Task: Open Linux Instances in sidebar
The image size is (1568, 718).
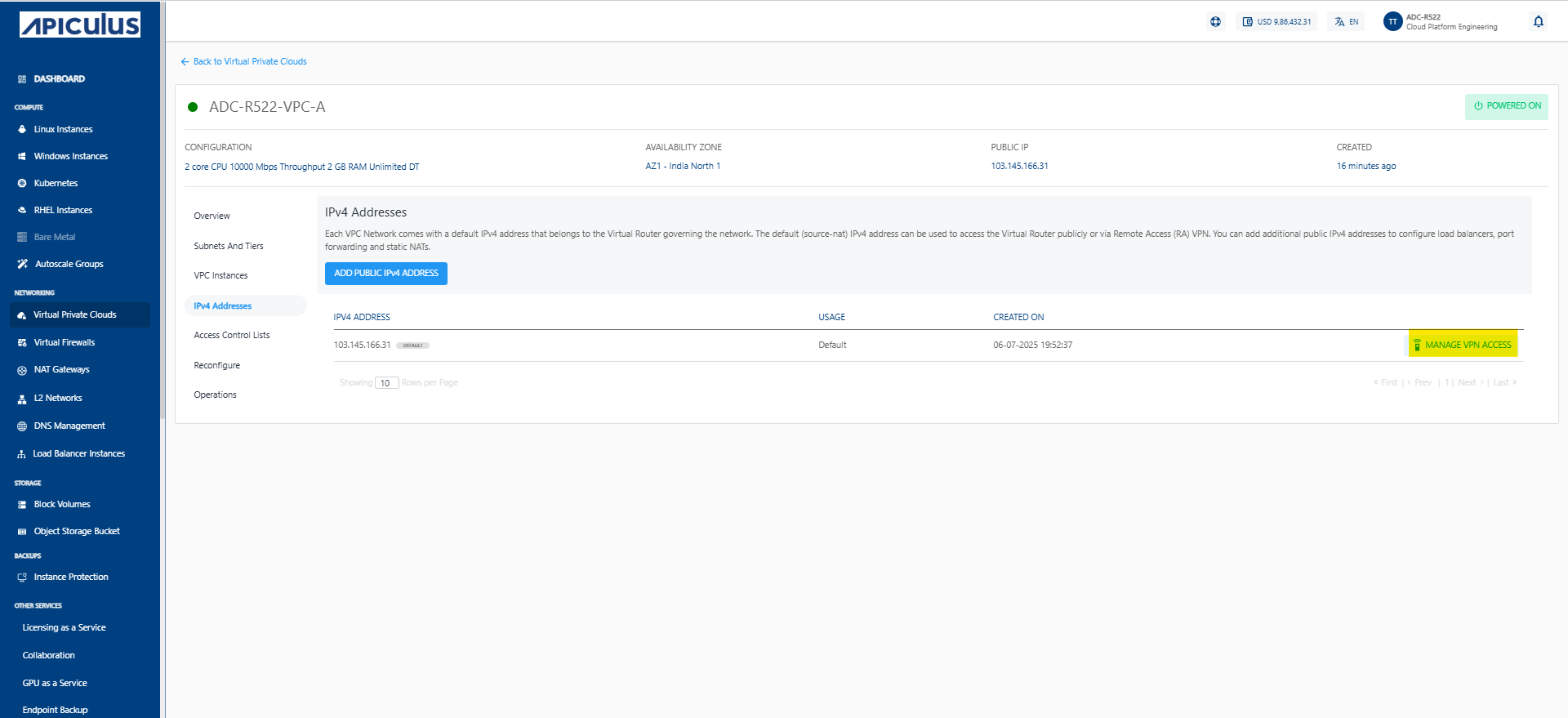Action: (x=63, y=130)
